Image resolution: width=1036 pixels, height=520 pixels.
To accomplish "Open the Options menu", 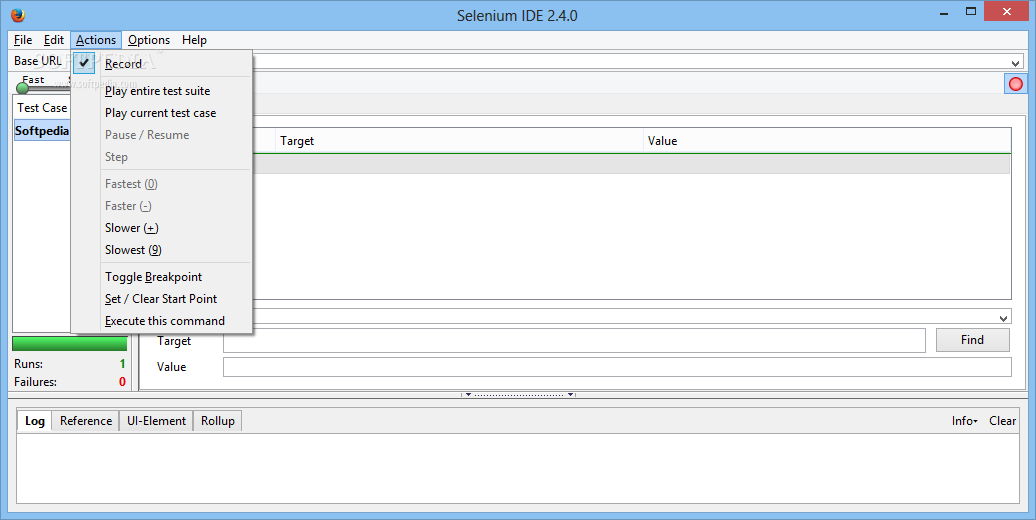I will 149,40.
